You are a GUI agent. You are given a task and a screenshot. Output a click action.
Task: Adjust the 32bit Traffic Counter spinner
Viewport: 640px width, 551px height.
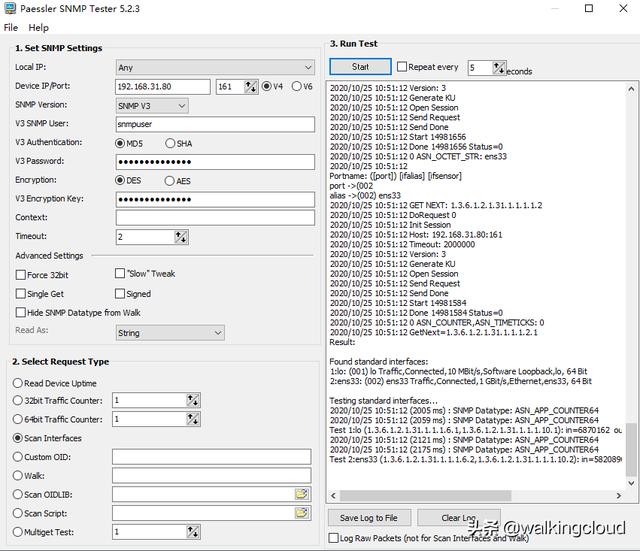[x=193, y=400]
